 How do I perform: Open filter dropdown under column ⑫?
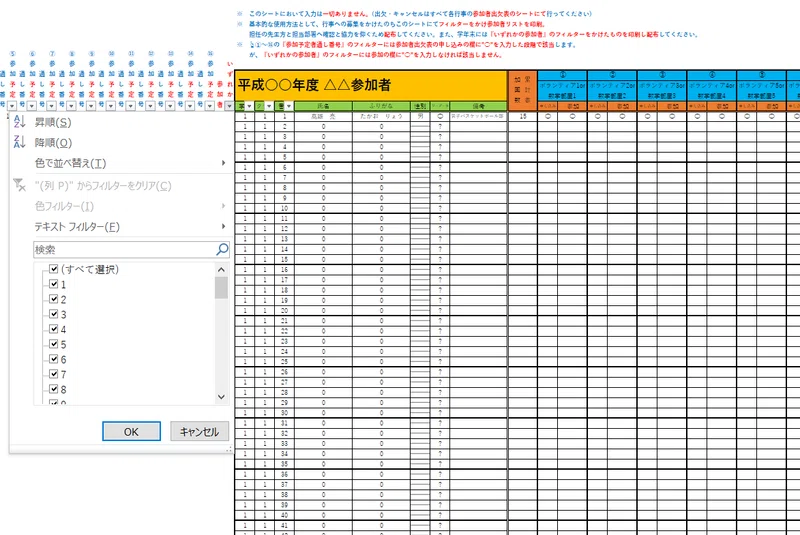pyautogui.click(x=151, y=106)
